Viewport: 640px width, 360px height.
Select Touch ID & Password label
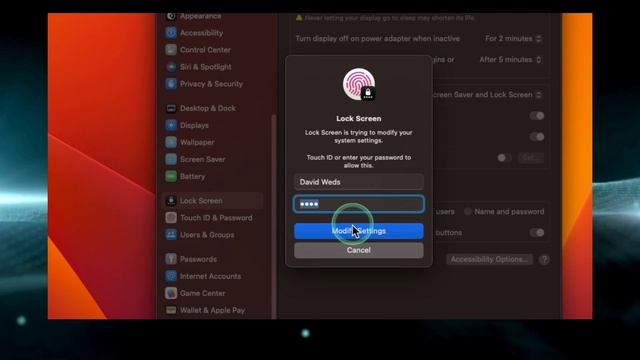pyautogui.click(x=216, y=218)
